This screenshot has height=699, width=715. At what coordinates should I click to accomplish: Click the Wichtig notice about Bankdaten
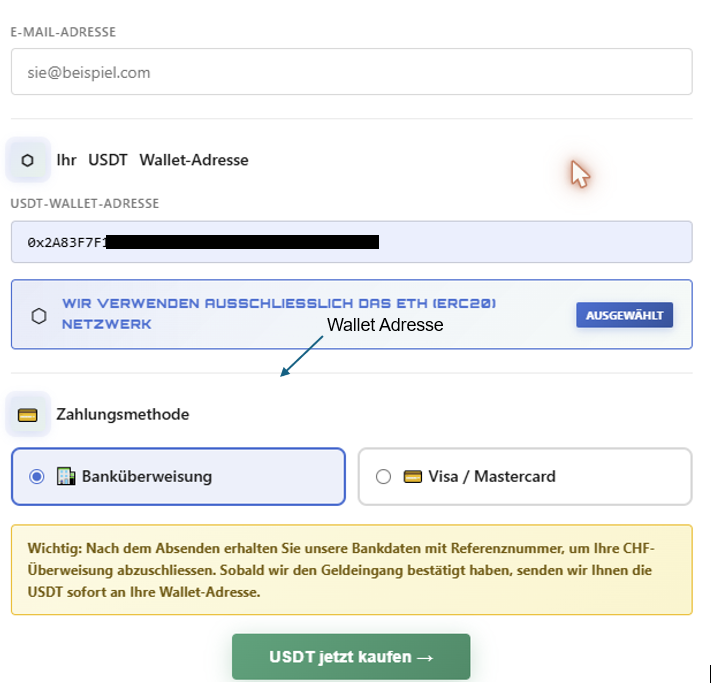tap(352, 570)
